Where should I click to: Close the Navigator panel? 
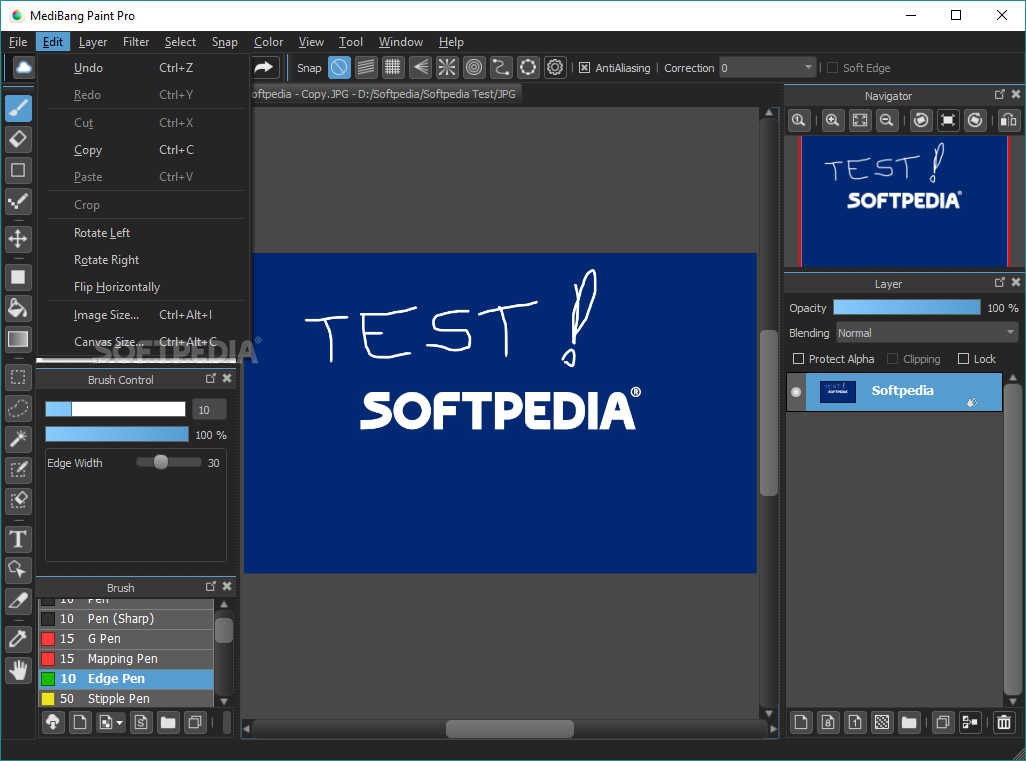[x=1016, y=95]
